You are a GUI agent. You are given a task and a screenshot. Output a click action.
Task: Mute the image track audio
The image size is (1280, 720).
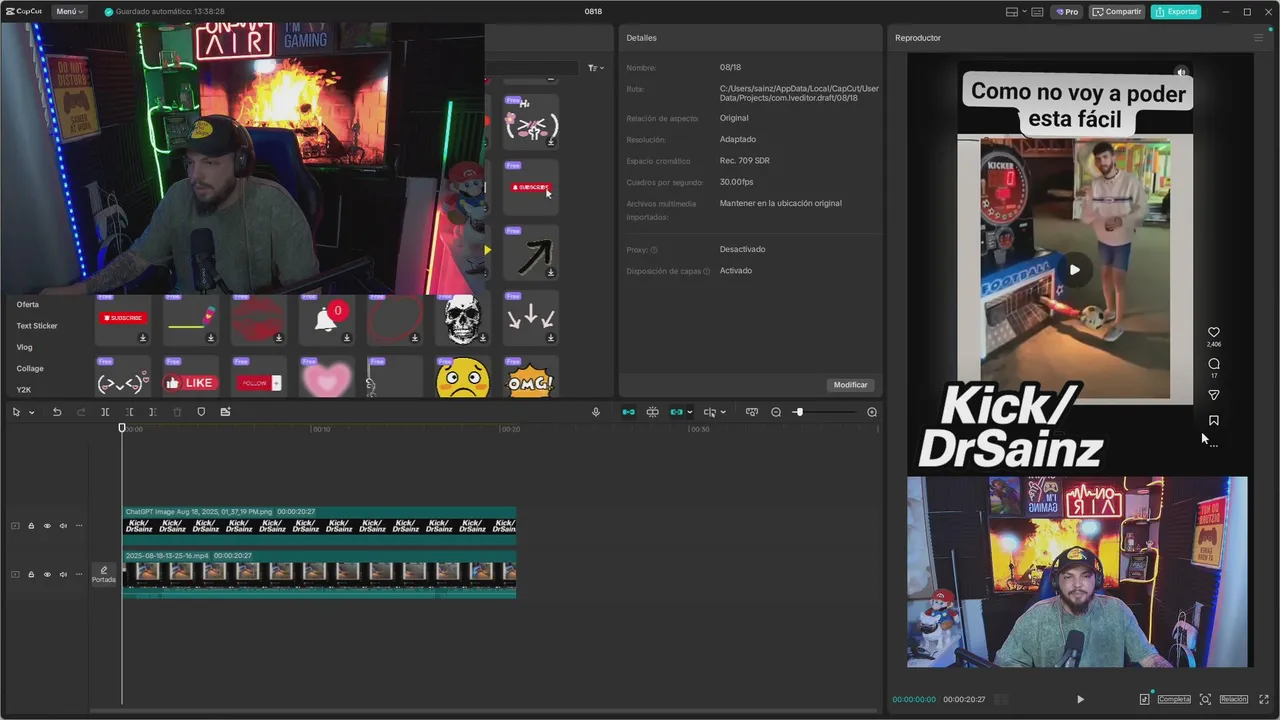click(x=63, y=526)
